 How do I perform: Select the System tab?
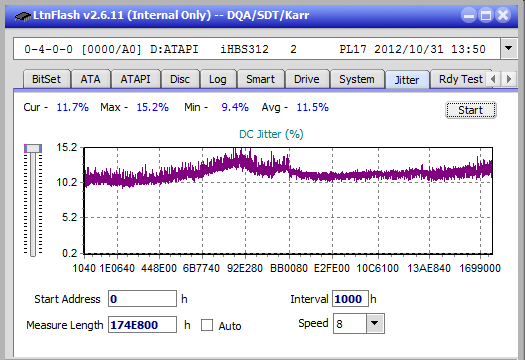point(357,79)
